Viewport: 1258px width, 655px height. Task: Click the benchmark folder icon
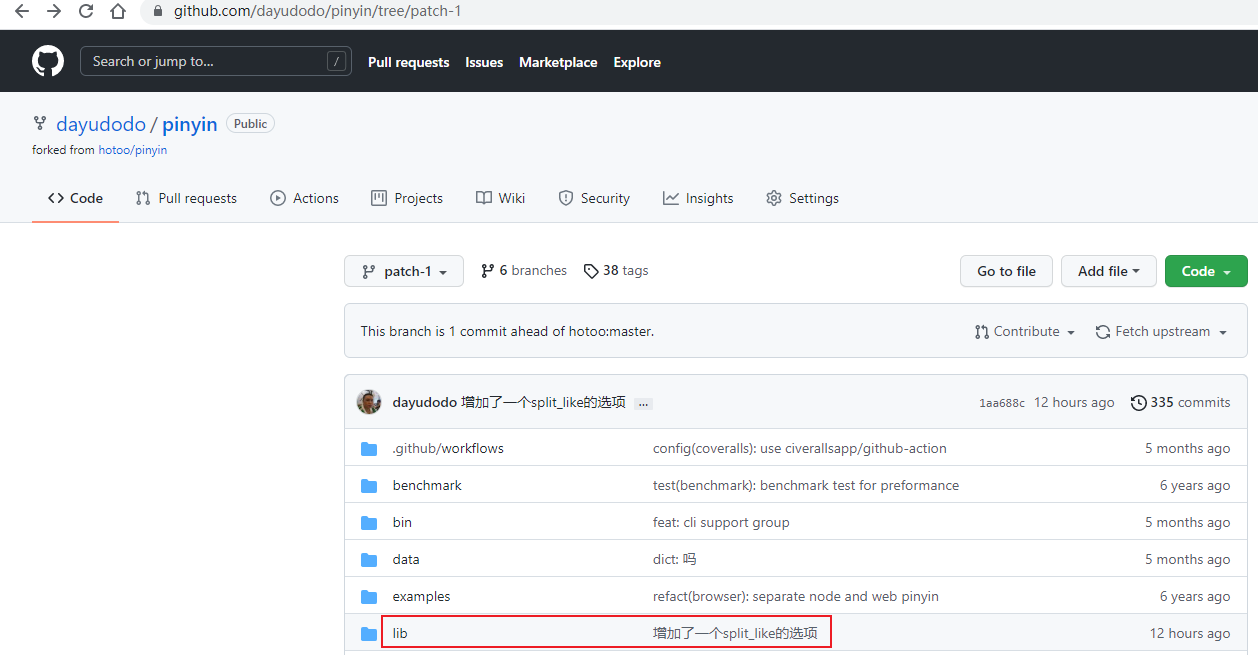(369, 486)
